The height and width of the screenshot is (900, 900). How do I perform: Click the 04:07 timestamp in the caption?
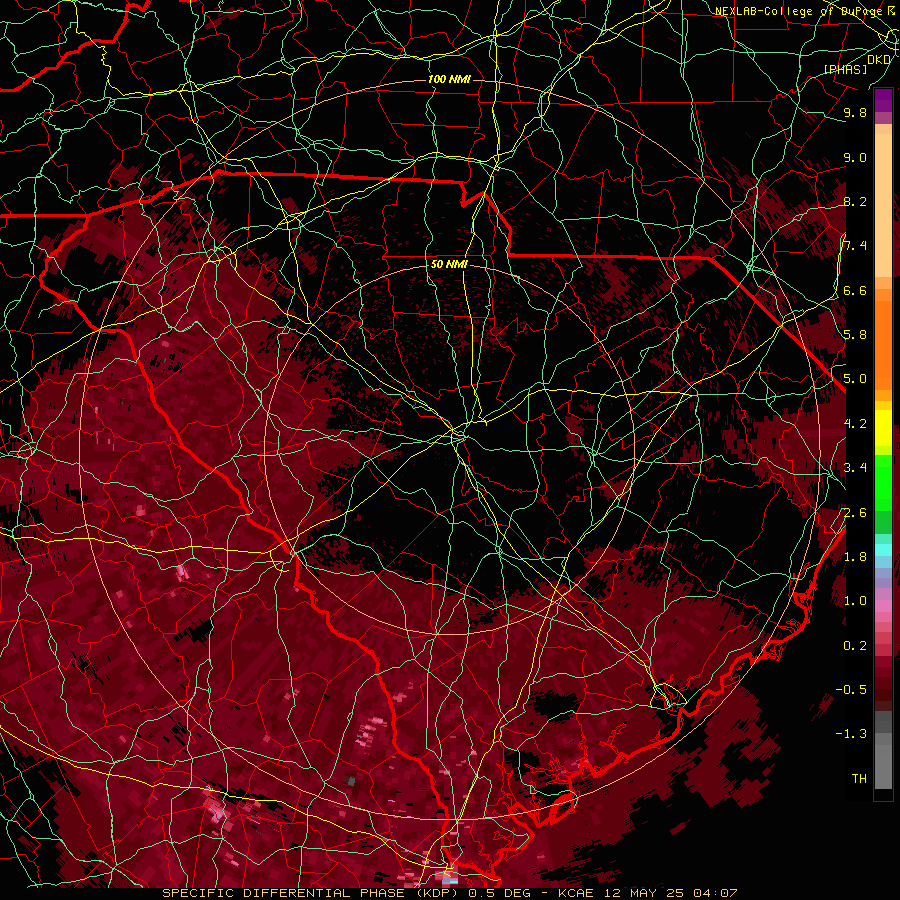coord(715,893)
